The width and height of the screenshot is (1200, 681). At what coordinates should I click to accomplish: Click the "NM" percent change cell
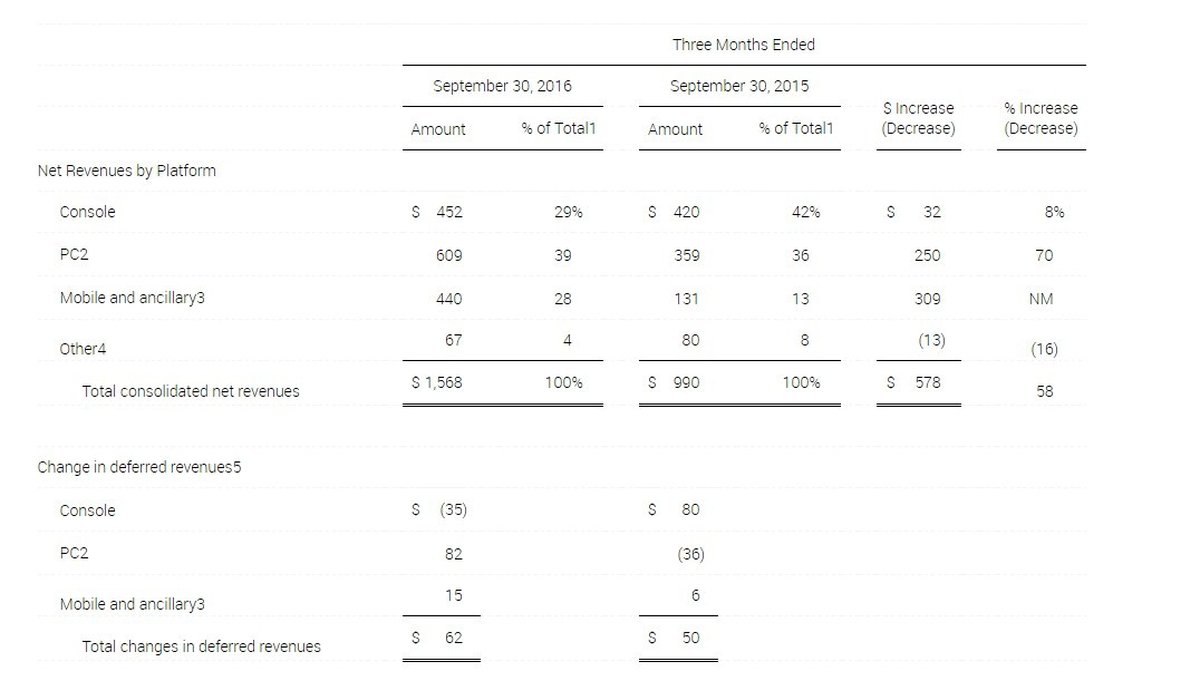1040,298
